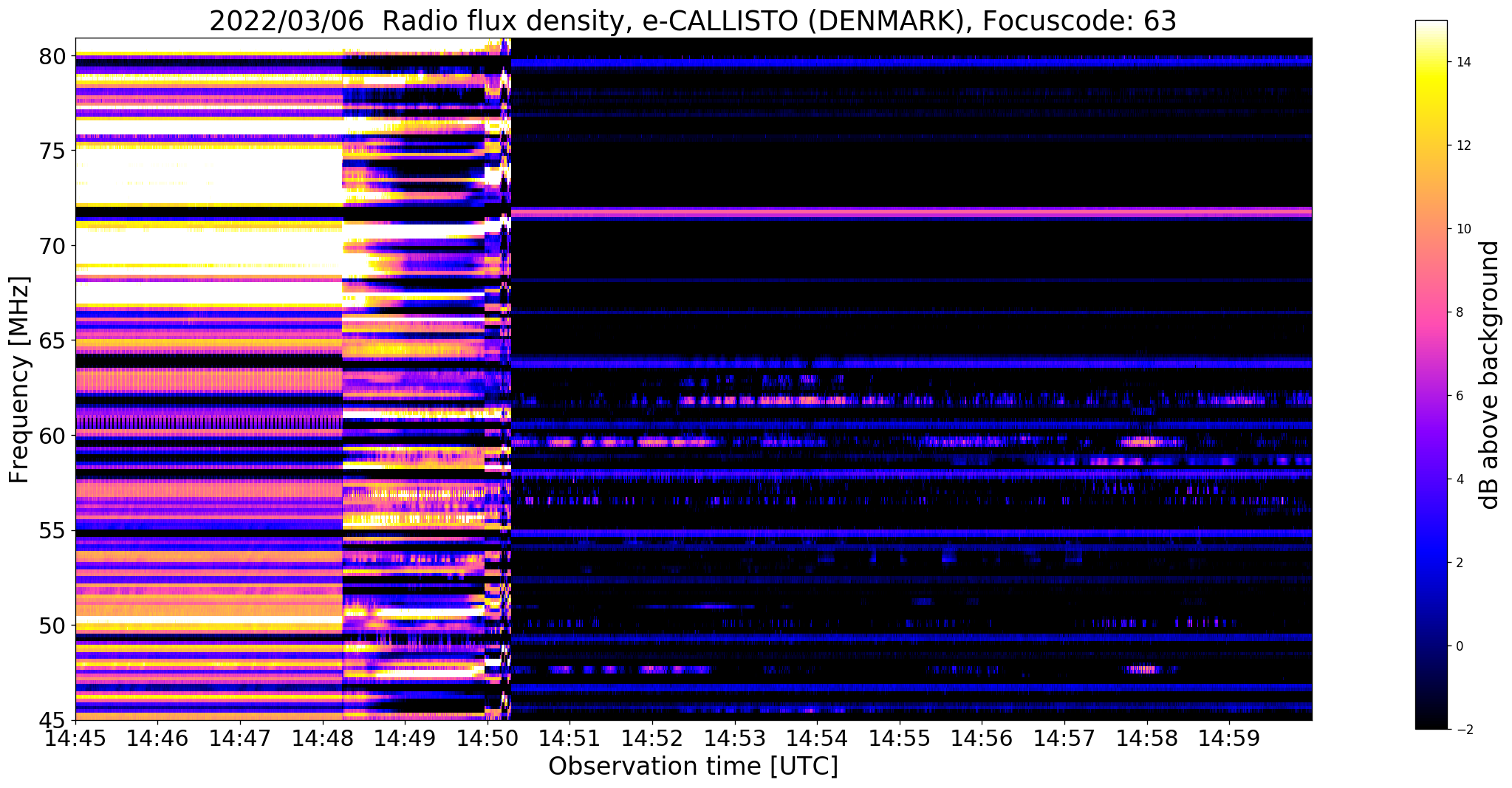Click the 14:55 time tick label
Viewport: 1512px width, 788px height.
[900, 738]
